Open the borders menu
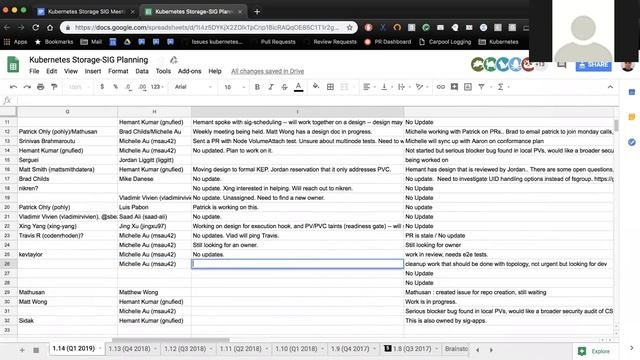This screenshot has width=640, height=360. [330, 87]
